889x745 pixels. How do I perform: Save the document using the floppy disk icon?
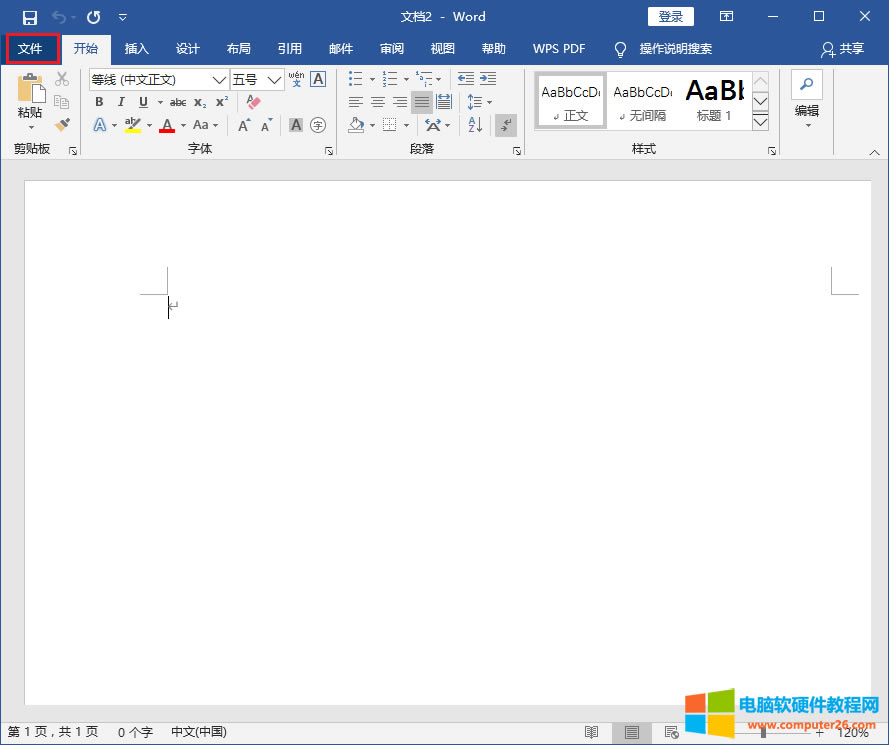[30, 17]
